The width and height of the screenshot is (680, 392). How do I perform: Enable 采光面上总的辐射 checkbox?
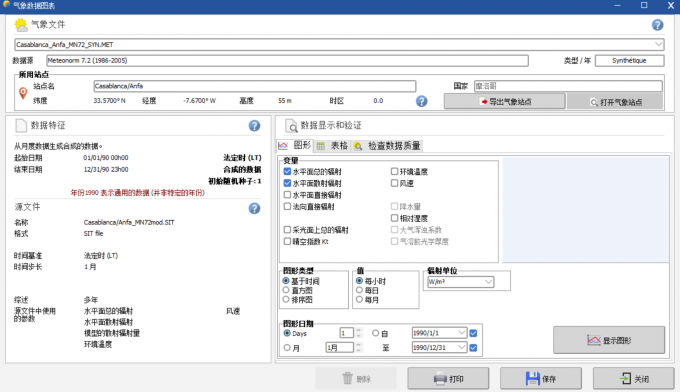click(x=287, y=229)
